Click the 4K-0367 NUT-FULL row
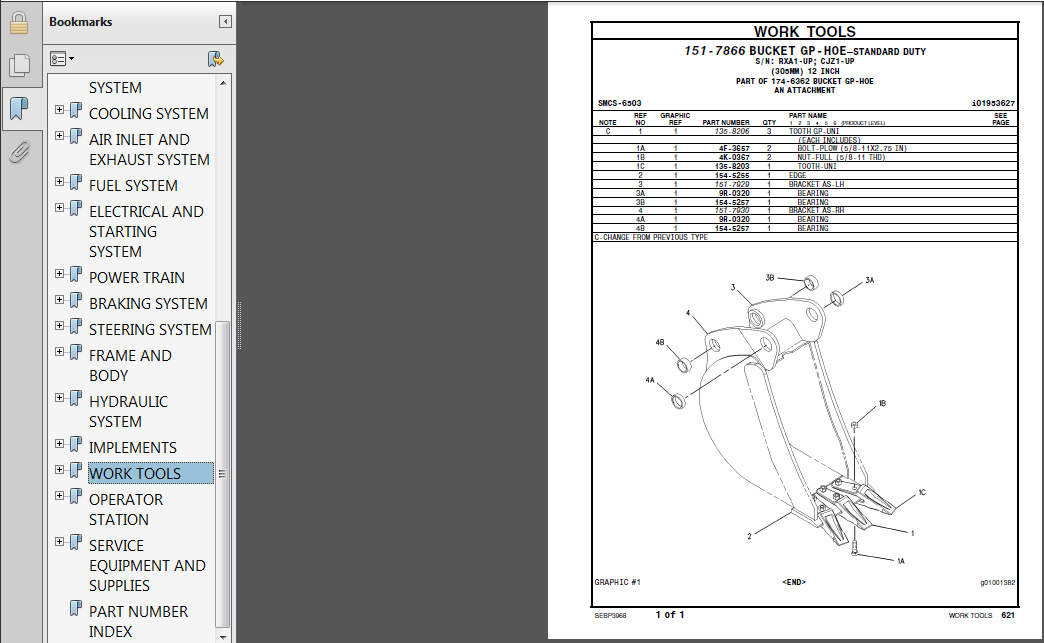1044x643 pixels. pyautogui.click(x=804, y=157)
